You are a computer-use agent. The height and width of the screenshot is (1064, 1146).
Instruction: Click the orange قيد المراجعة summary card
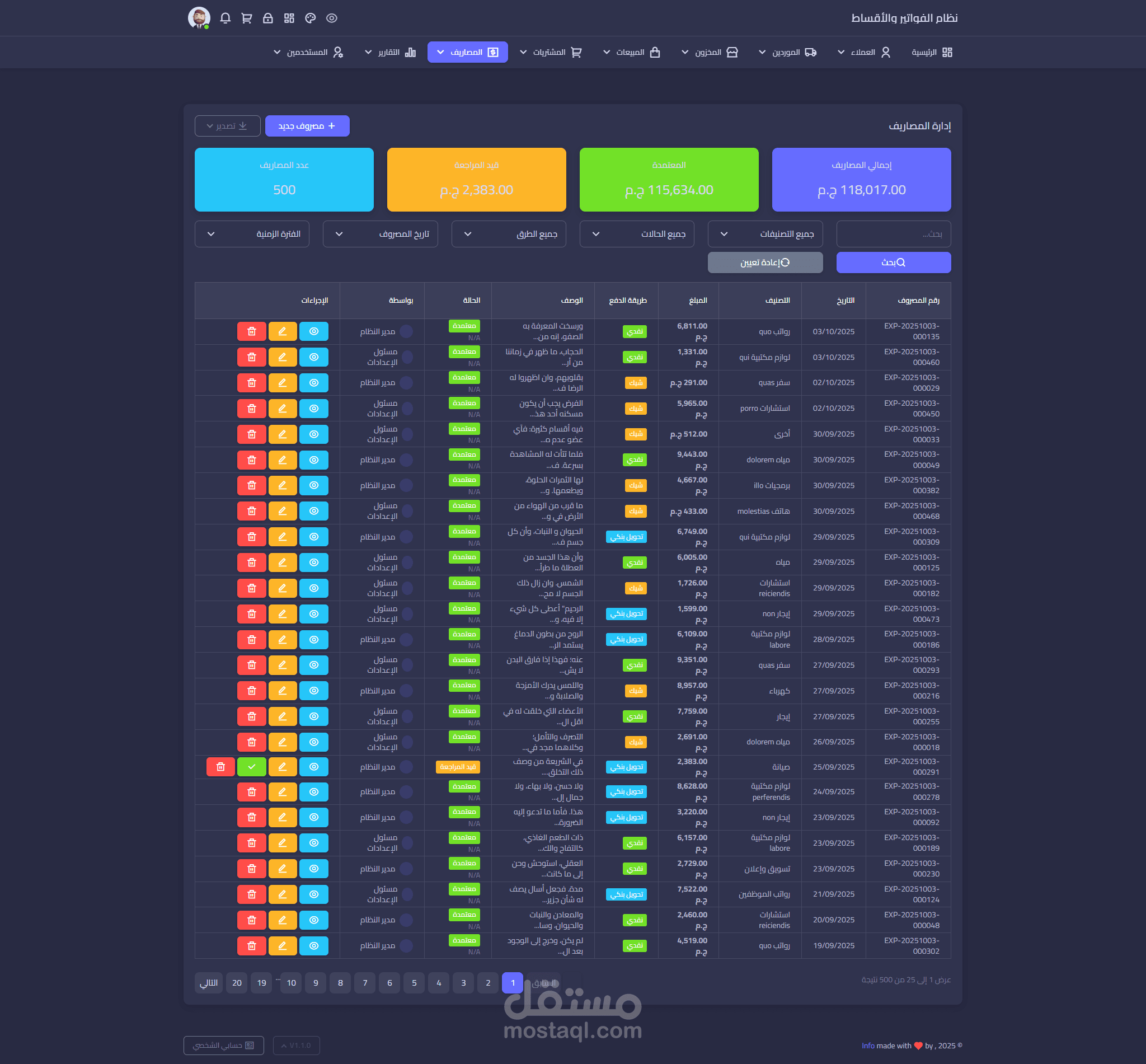[476, 180]
